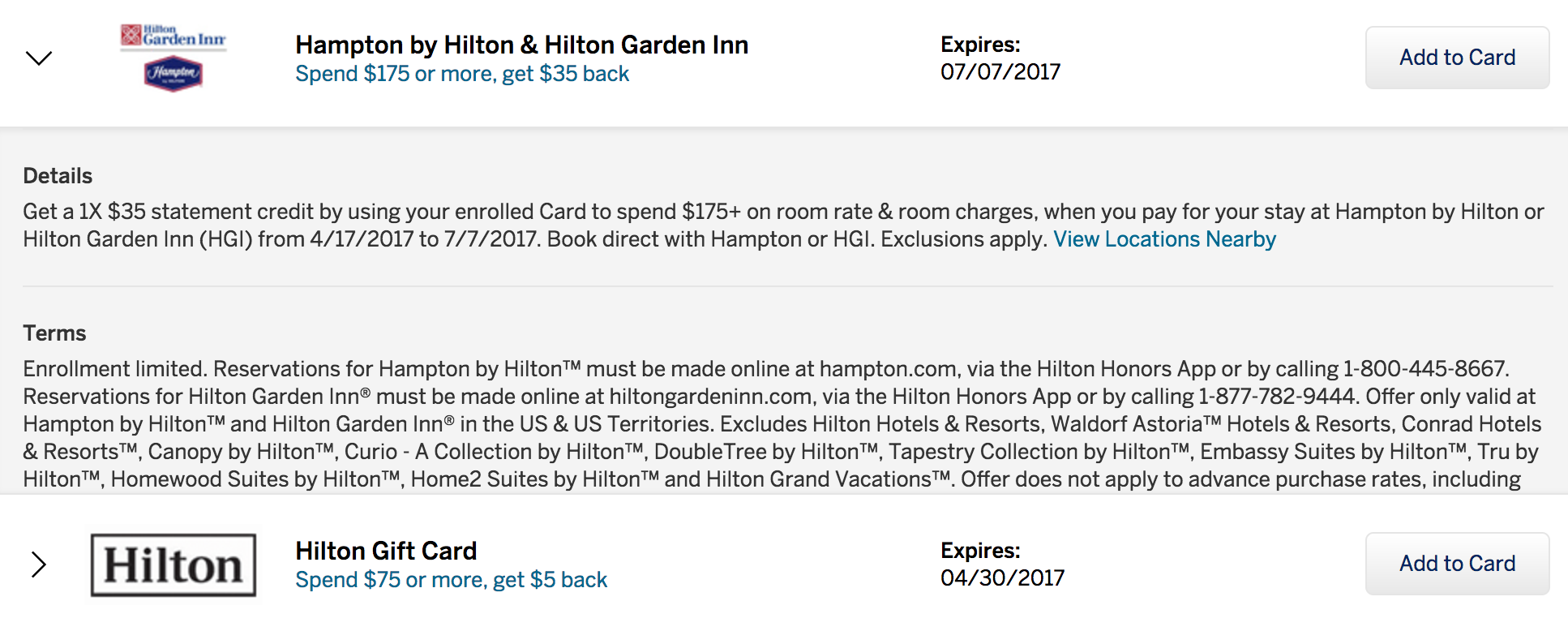Click hampton.com in the terms text
The height and width of the screenshot is (631, 1568).
(x=888, y=369)
